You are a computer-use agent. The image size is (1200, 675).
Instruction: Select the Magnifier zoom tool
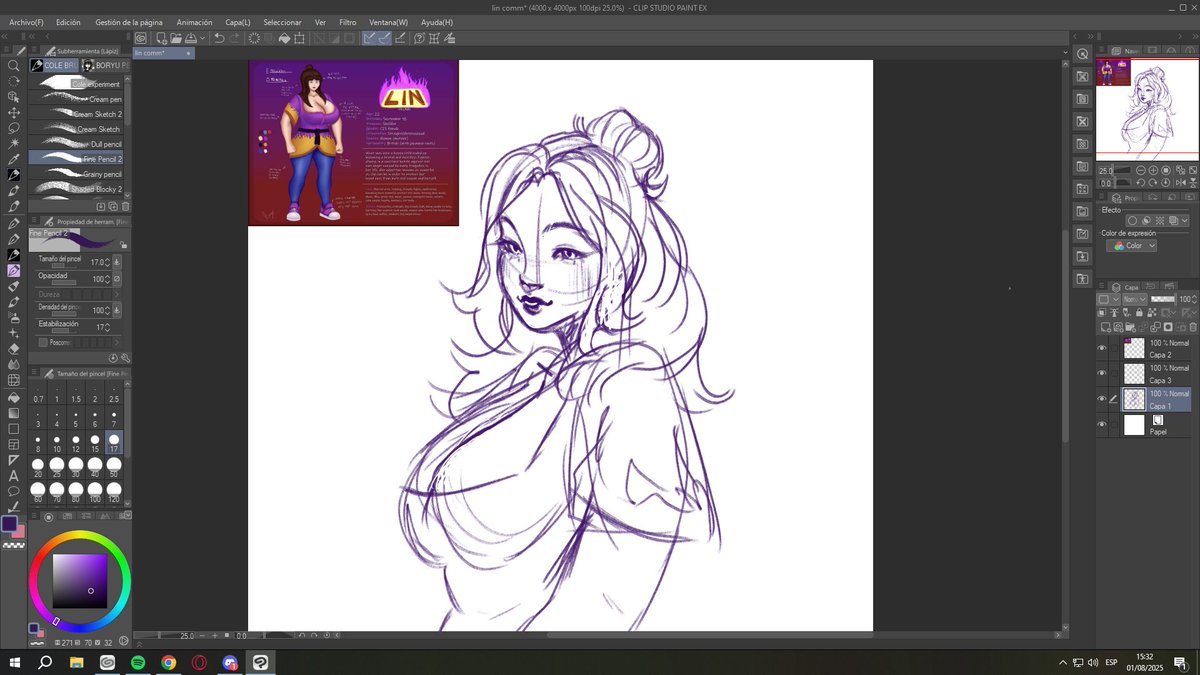tap(13, 64)
